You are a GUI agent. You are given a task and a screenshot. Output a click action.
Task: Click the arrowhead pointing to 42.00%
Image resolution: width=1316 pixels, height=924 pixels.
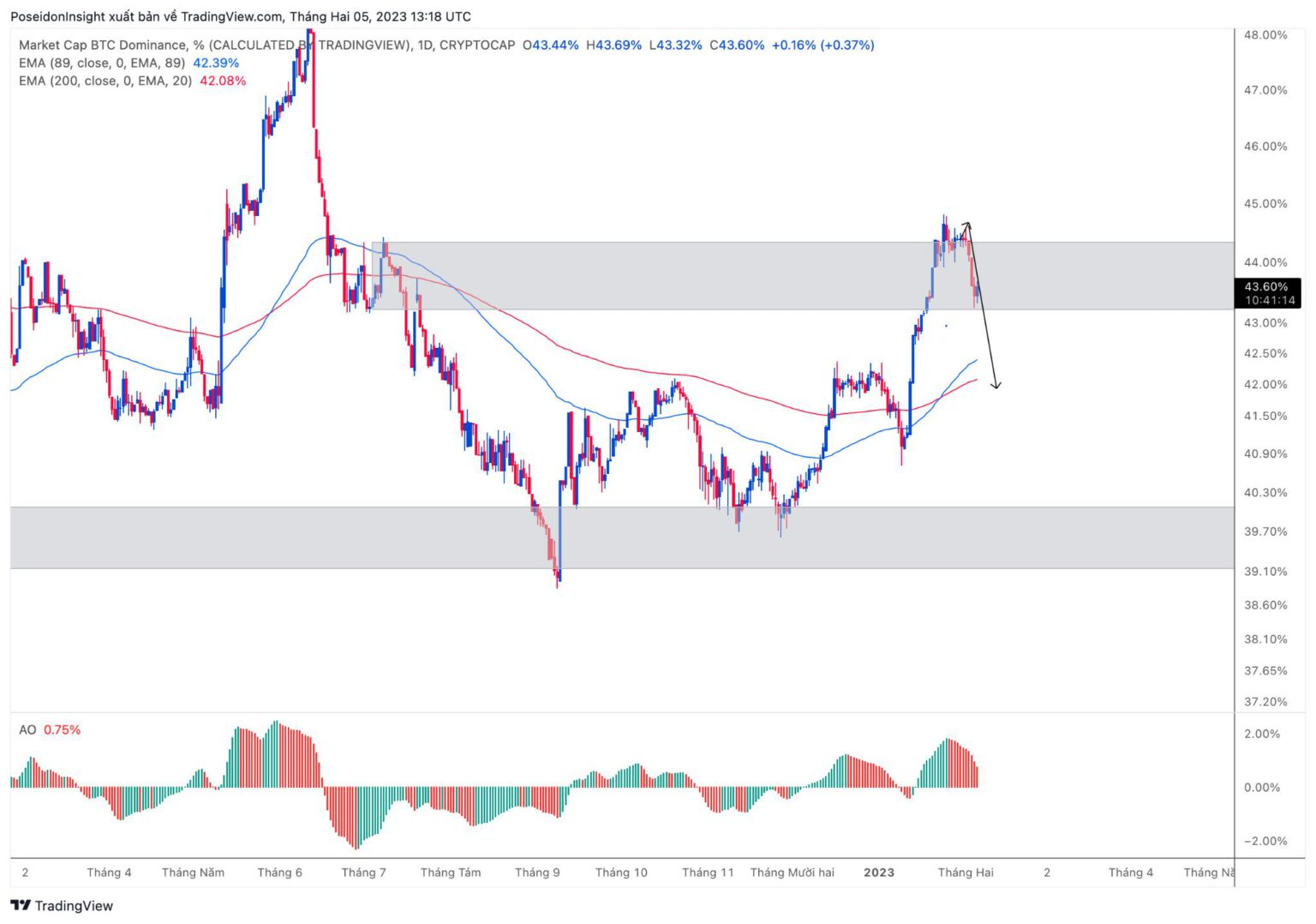pyautogui.click(x=996, y=386)
